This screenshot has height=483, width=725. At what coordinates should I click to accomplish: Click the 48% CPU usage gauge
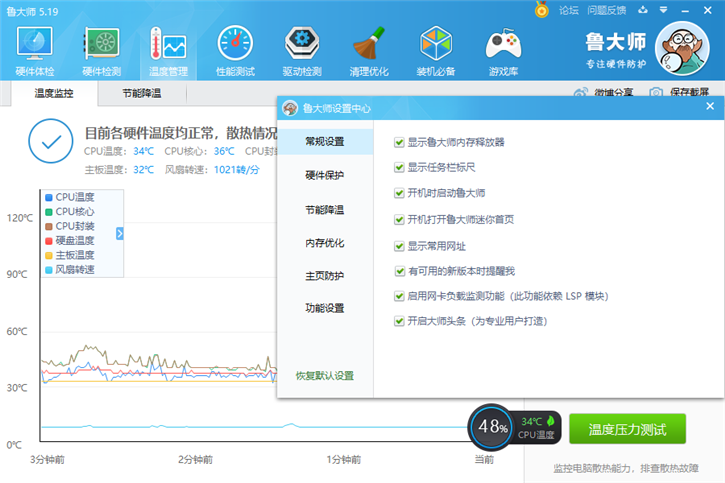tap(491, 427)
